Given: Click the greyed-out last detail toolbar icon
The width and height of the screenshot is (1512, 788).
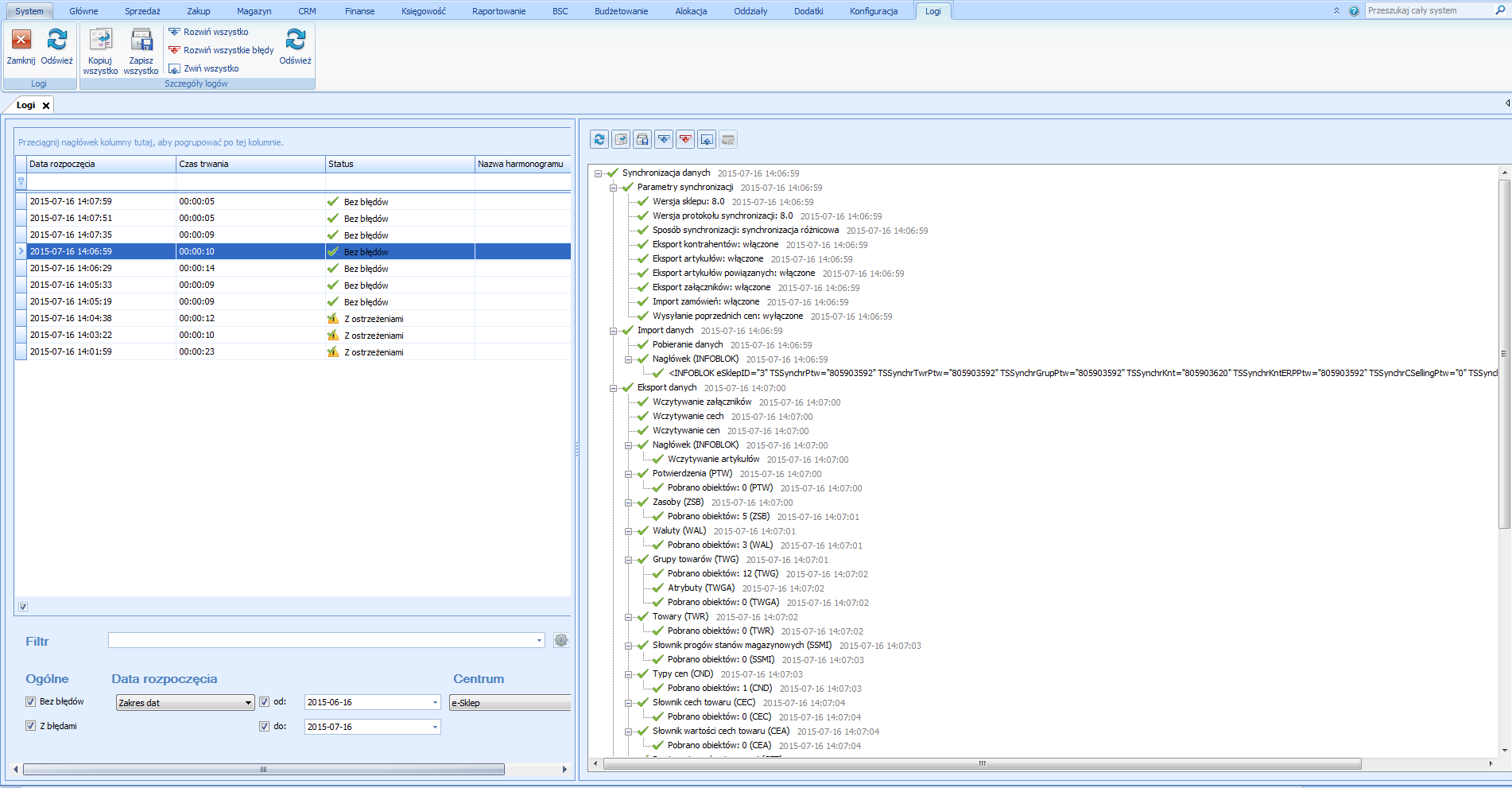Looking at the screenshot, I should click(x=728, y=139).
